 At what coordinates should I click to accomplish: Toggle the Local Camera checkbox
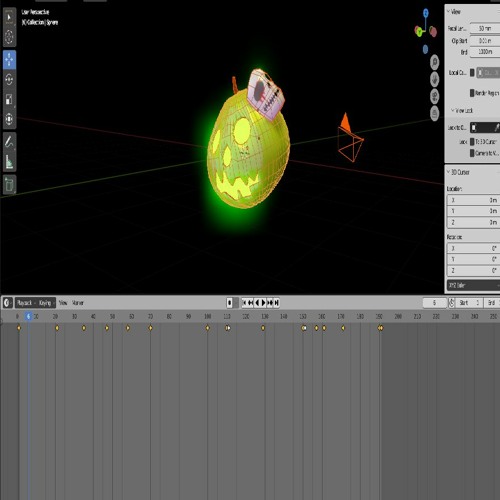472,72
